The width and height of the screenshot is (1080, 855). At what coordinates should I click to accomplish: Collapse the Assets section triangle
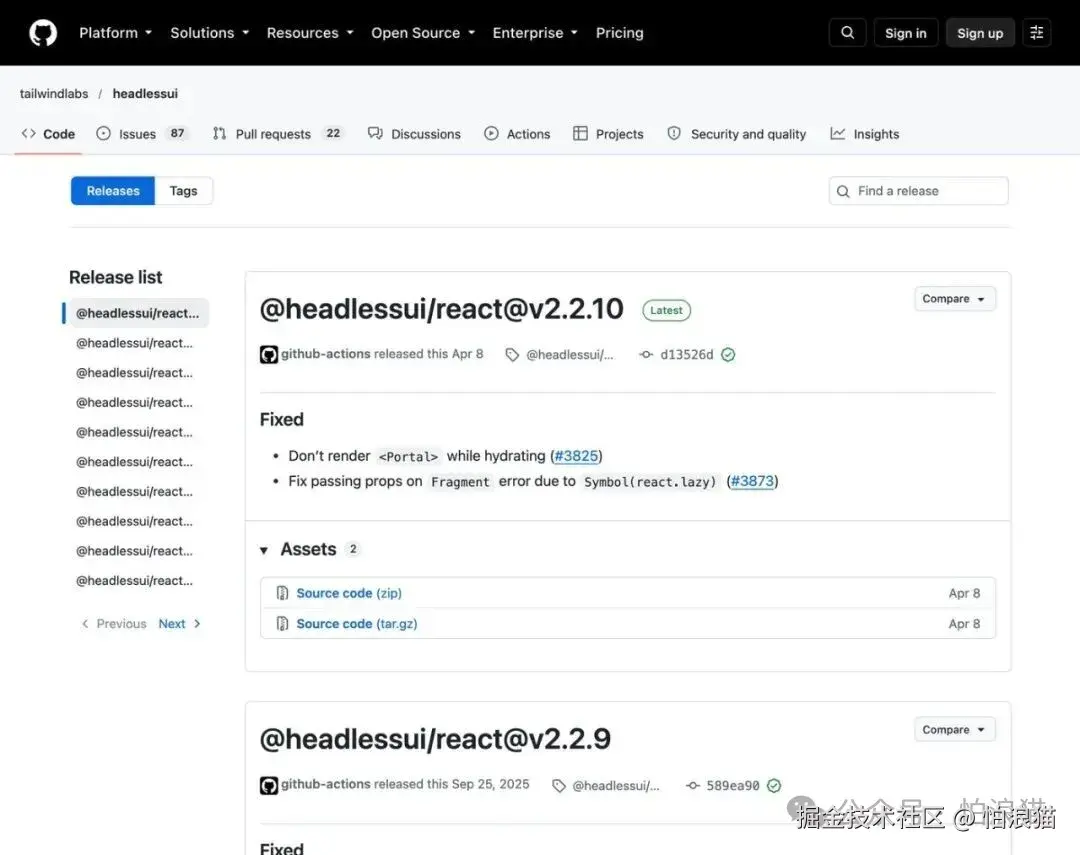click(264, 550)
